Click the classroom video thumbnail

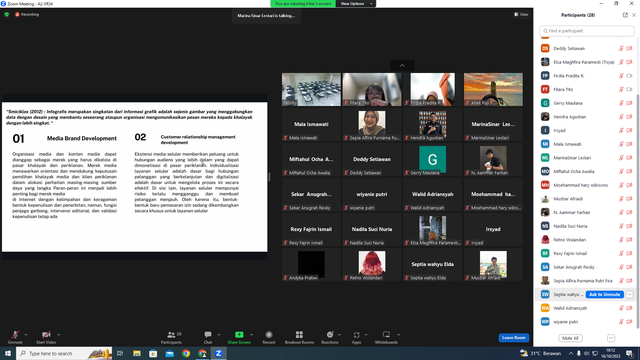point(311,89)
